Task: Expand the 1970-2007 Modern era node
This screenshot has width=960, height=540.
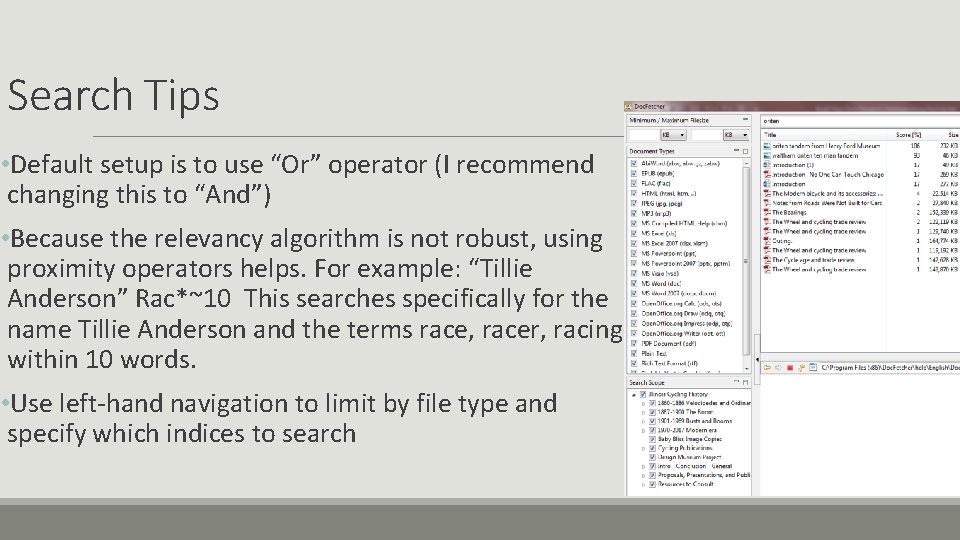Action: [x=643, y=430]
